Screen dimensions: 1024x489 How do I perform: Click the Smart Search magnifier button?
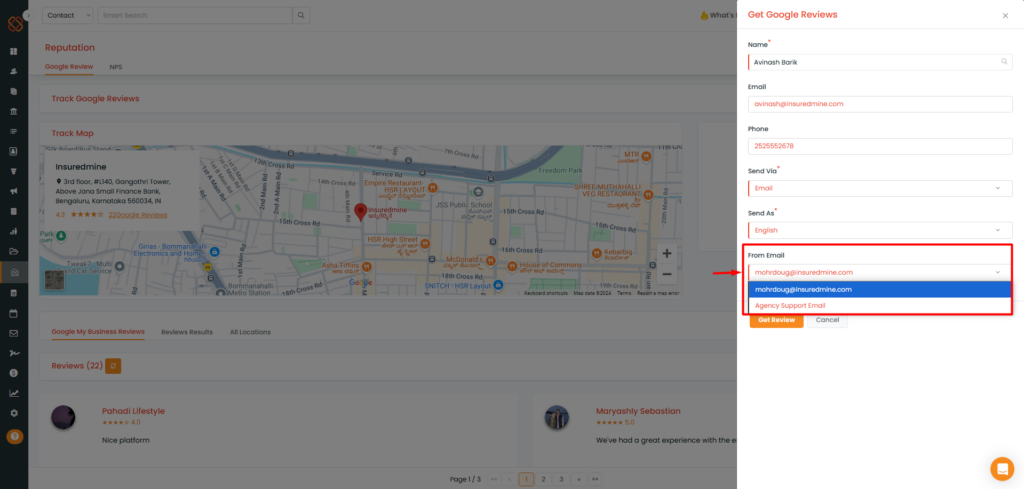pos(301,15)
